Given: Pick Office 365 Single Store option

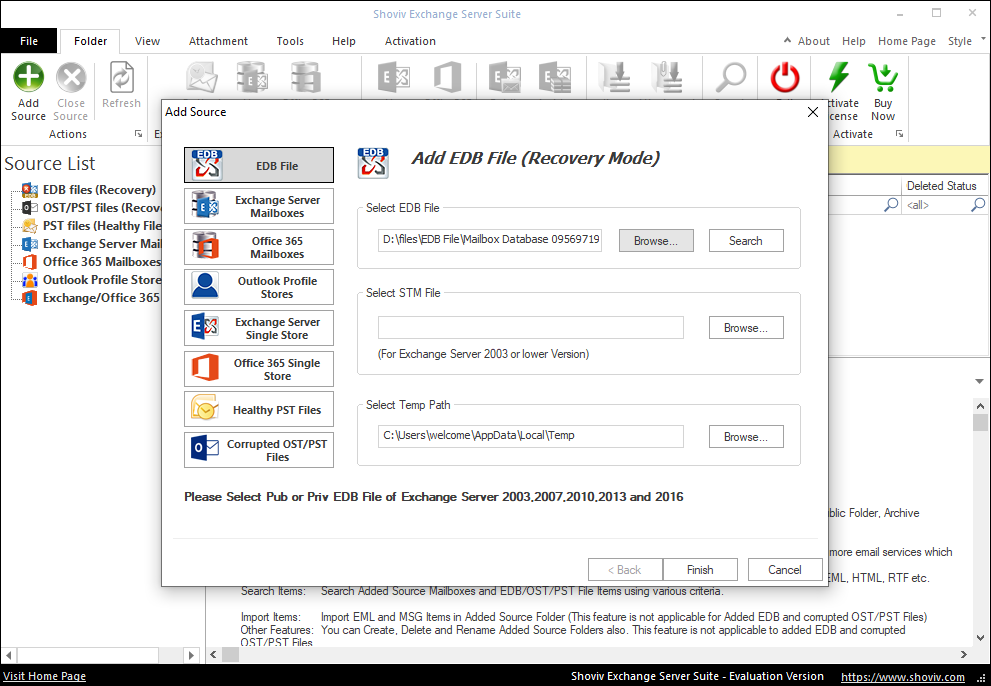Looking at the screenshot, I should pos(259,369).
